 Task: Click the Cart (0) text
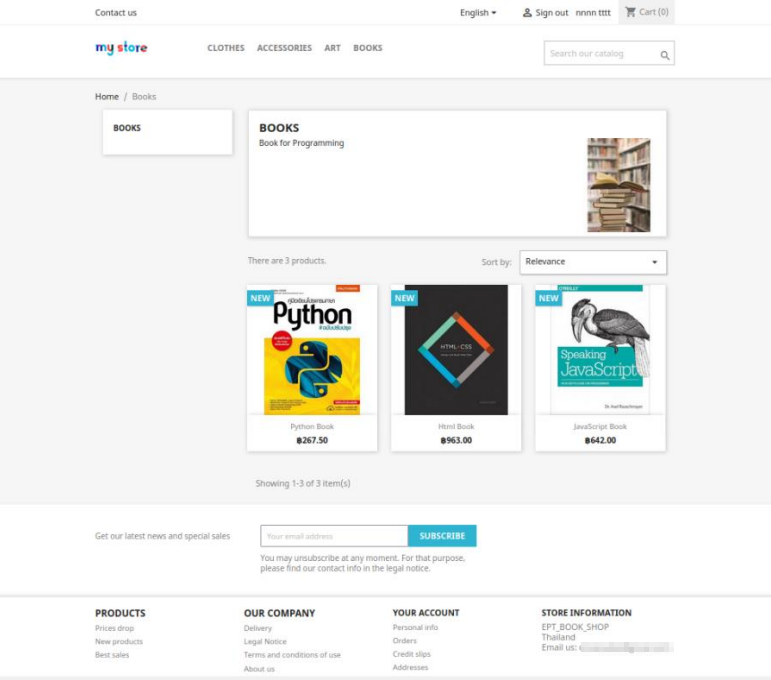[x=653, y=12]
